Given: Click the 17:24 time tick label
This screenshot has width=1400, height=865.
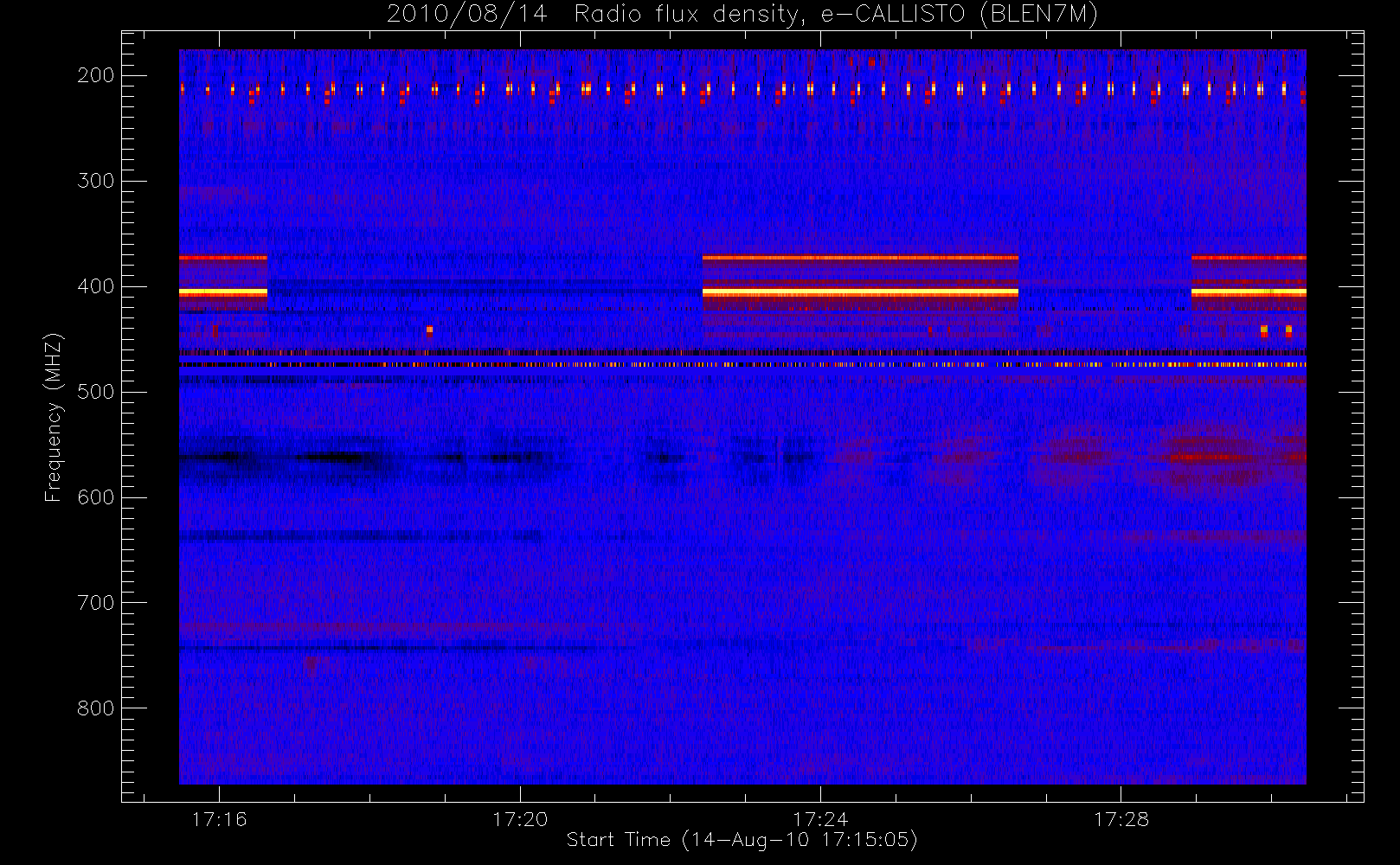Looking at the screenshot, I should click(x=820, y=819).
